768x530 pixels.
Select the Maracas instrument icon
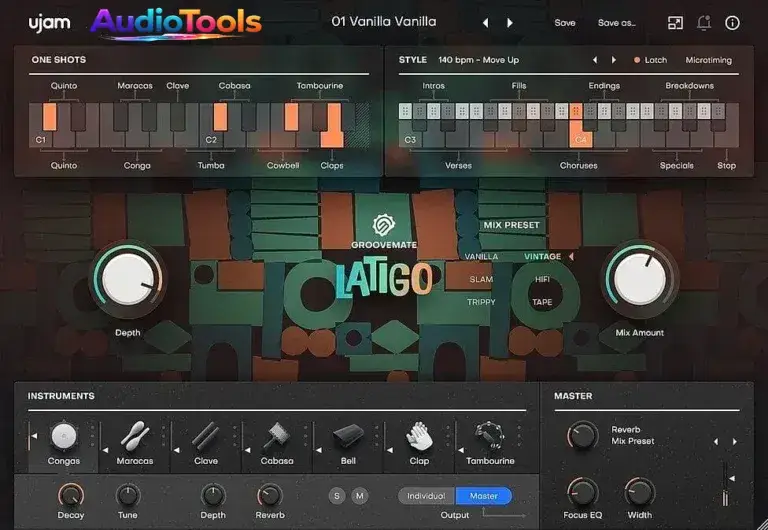pos(135,436)
